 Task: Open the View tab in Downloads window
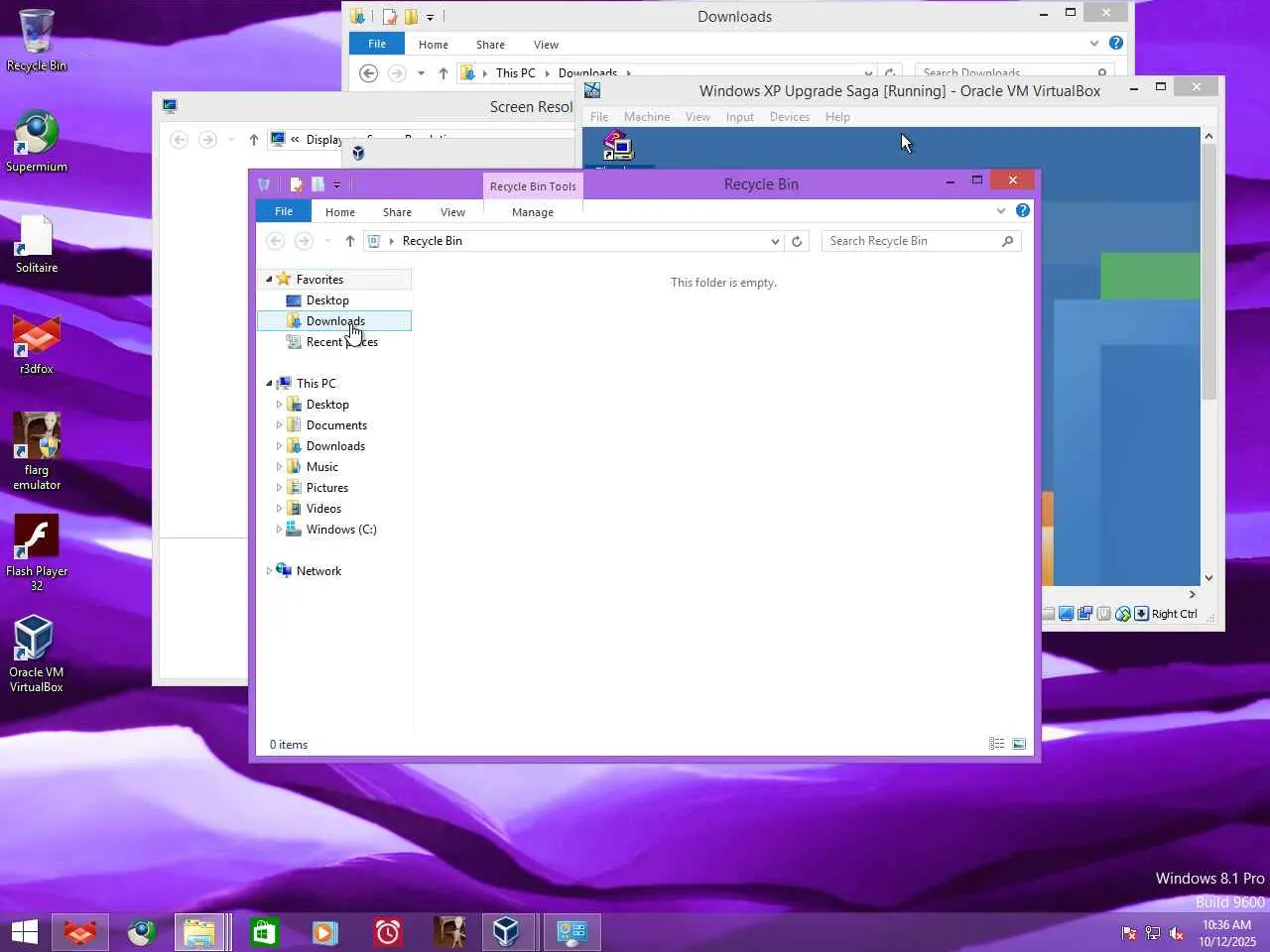tap(546, 45)
